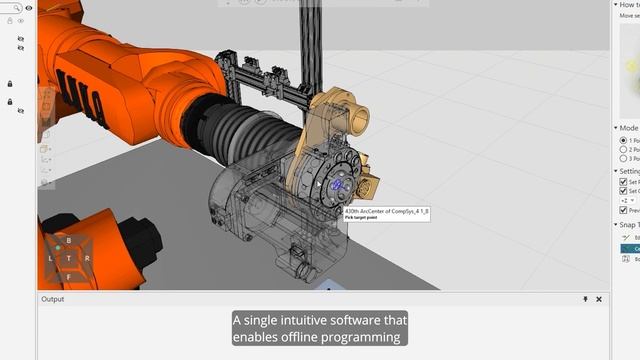Click blue target point on tool flange
Screen dimensions: 640x360
[x=338, y=185]
